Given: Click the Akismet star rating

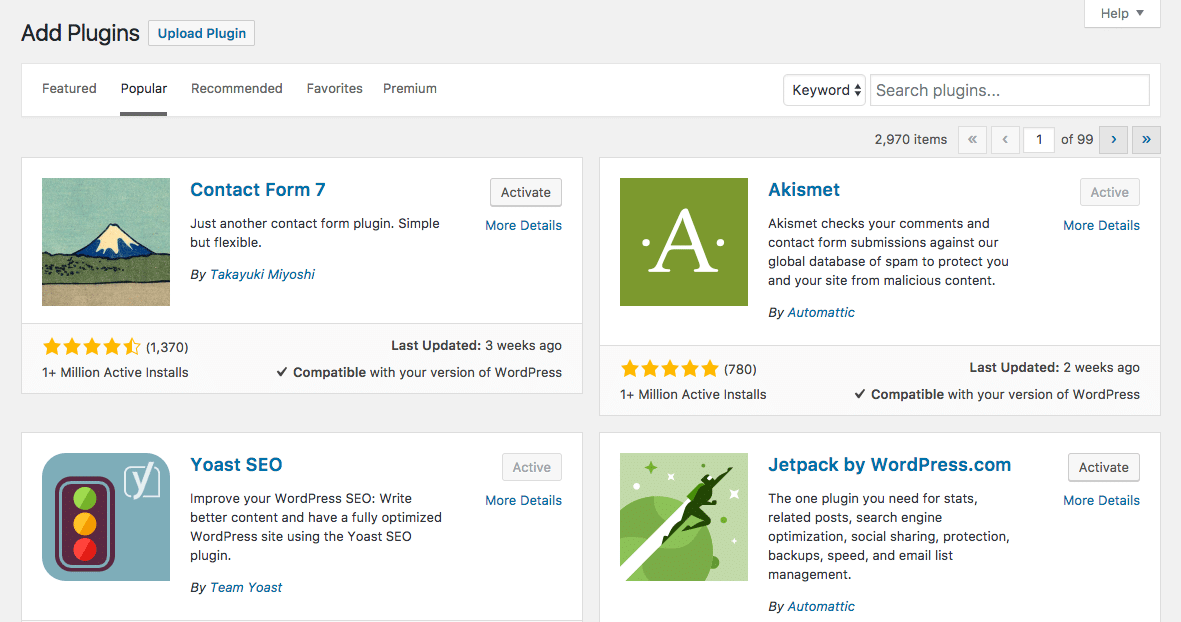Looking at the screenshot, I should tap(670, 368).
